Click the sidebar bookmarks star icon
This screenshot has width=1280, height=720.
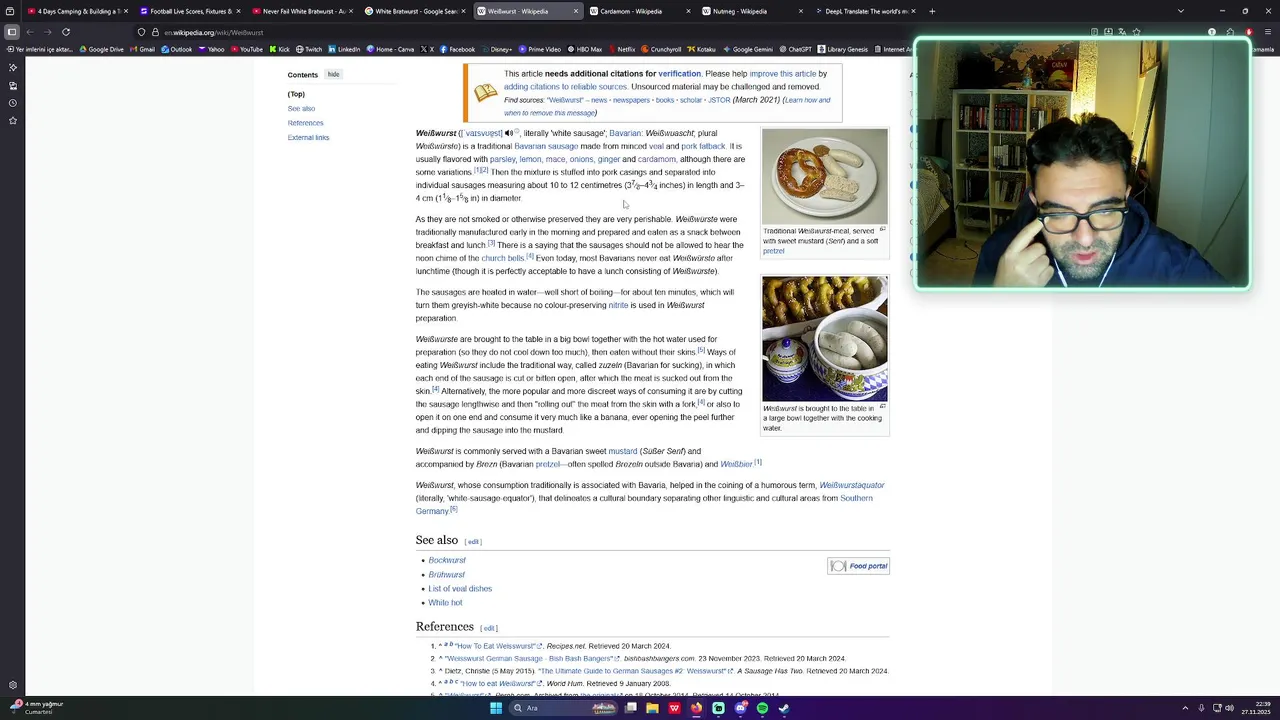(12, 120)
